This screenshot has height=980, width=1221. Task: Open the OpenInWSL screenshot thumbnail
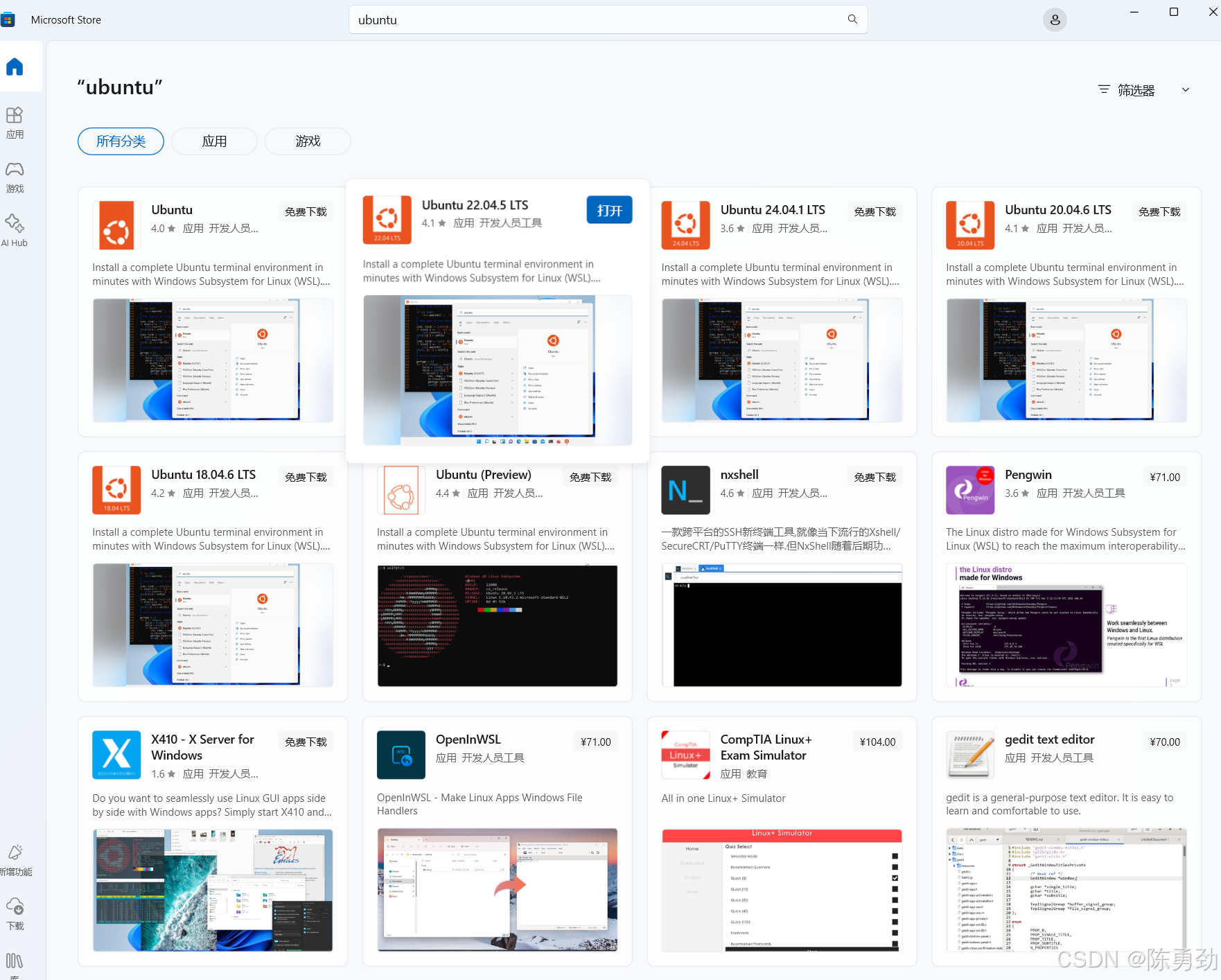click(498, 890)
